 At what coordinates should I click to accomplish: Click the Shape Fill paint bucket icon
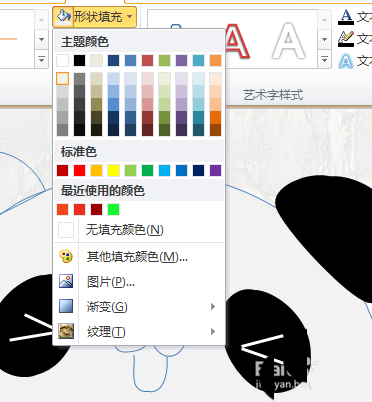[x=63, y=16]
